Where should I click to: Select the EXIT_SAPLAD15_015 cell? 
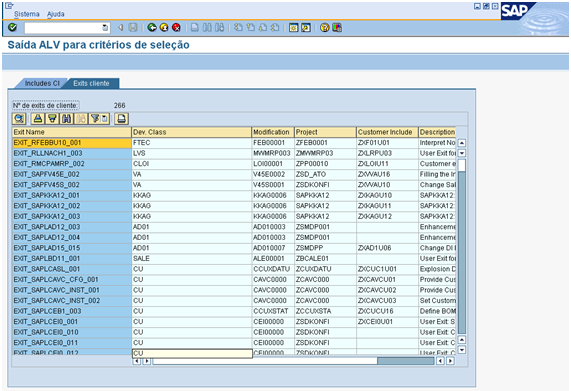72,248
